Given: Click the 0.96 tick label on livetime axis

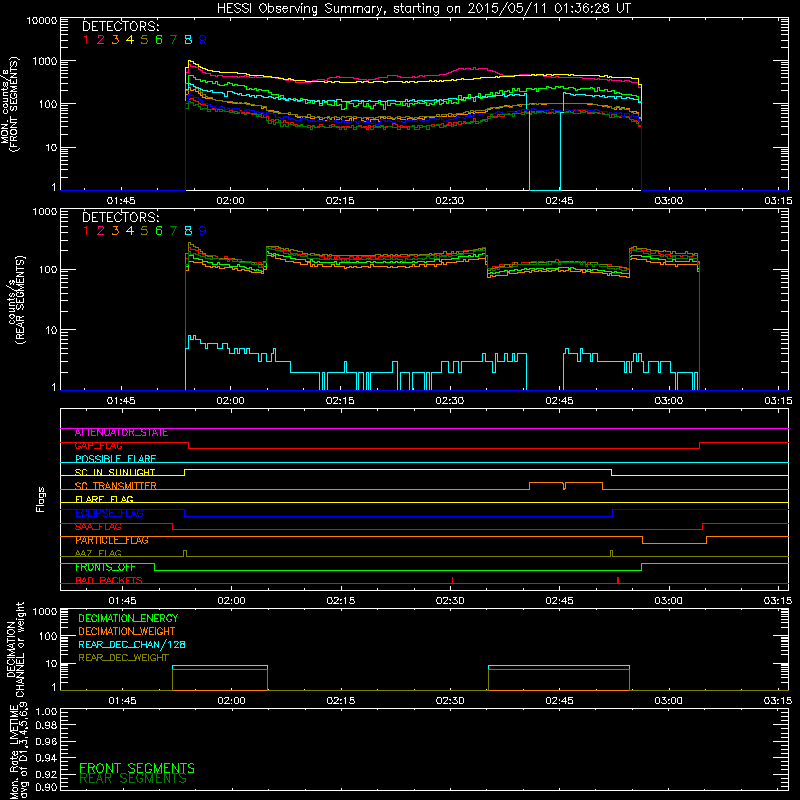Looking at the screenshot, I should [x=46, y=741].
